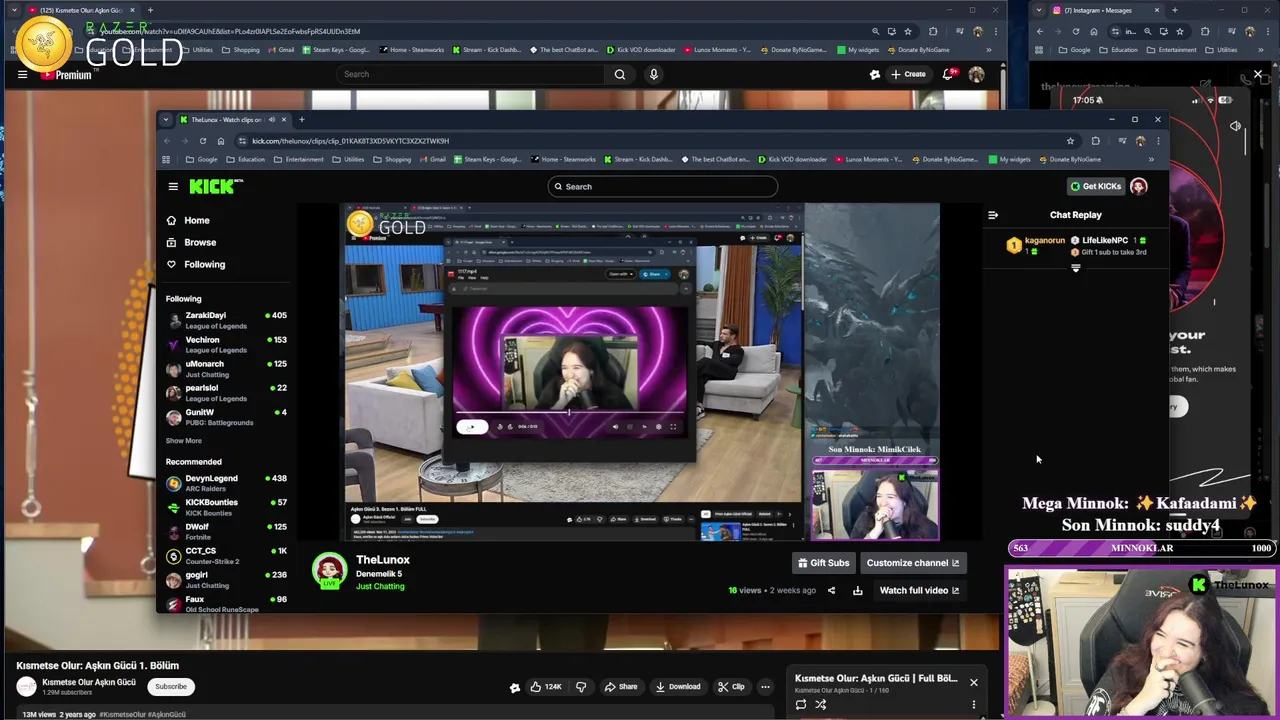This screenshot has height=720, width=1280.
Task: Subscribe to Kısmetse Olur Aşkın Gücü
Action: [x=171, y=686]
